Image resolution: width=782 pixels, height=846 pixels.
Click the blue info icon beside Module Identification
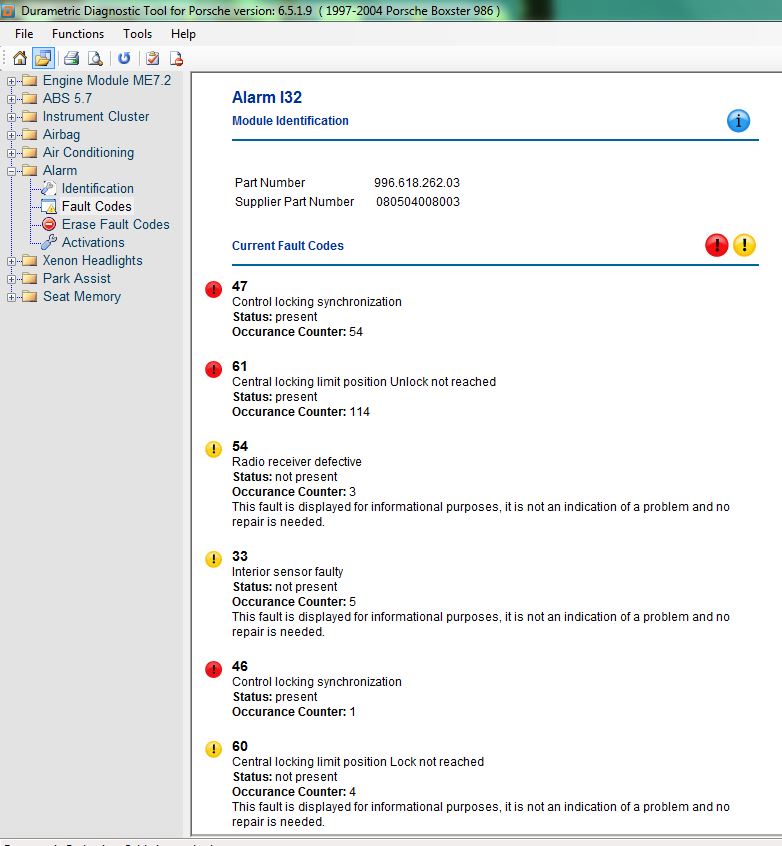[x=738, y=121]
